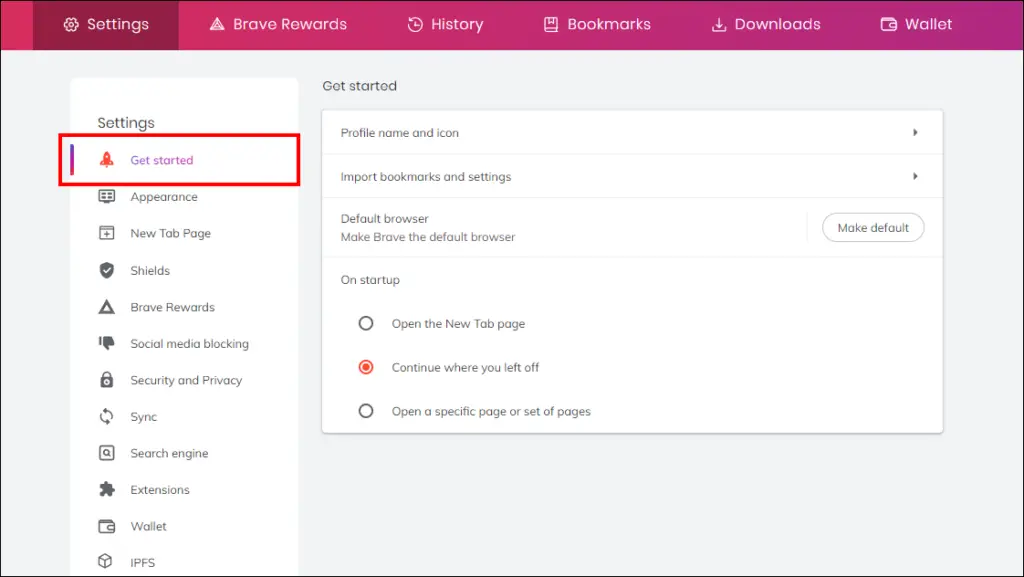Viewport: 1024px width, 577px height.
Task: Go to the Bookmarks tab
Action: click(x=598, y=25)
